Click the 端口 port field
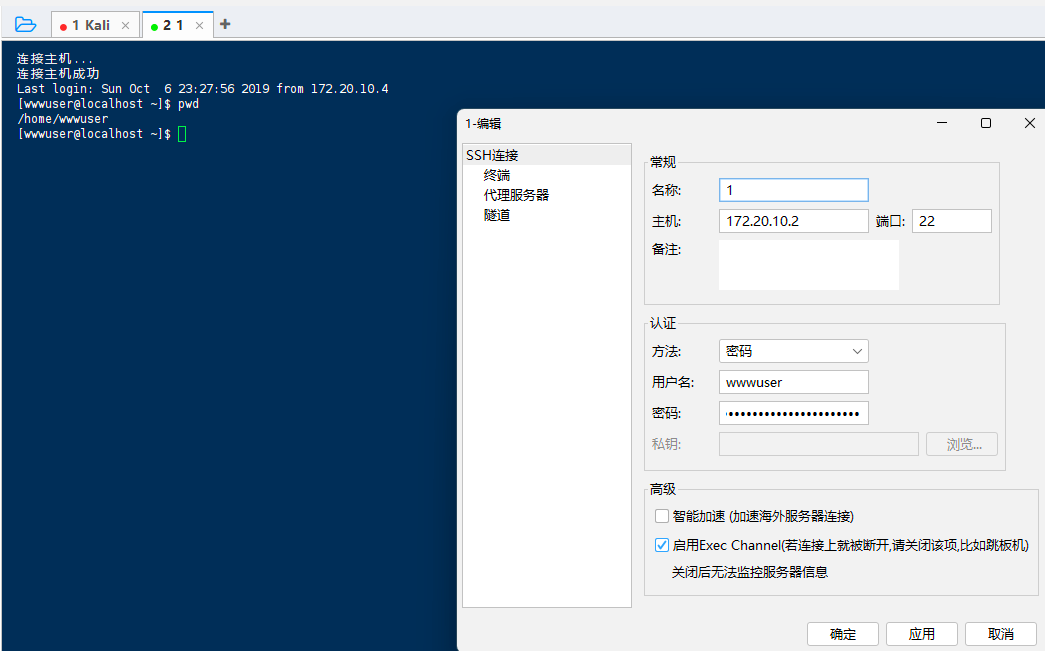 coord(951,221)
